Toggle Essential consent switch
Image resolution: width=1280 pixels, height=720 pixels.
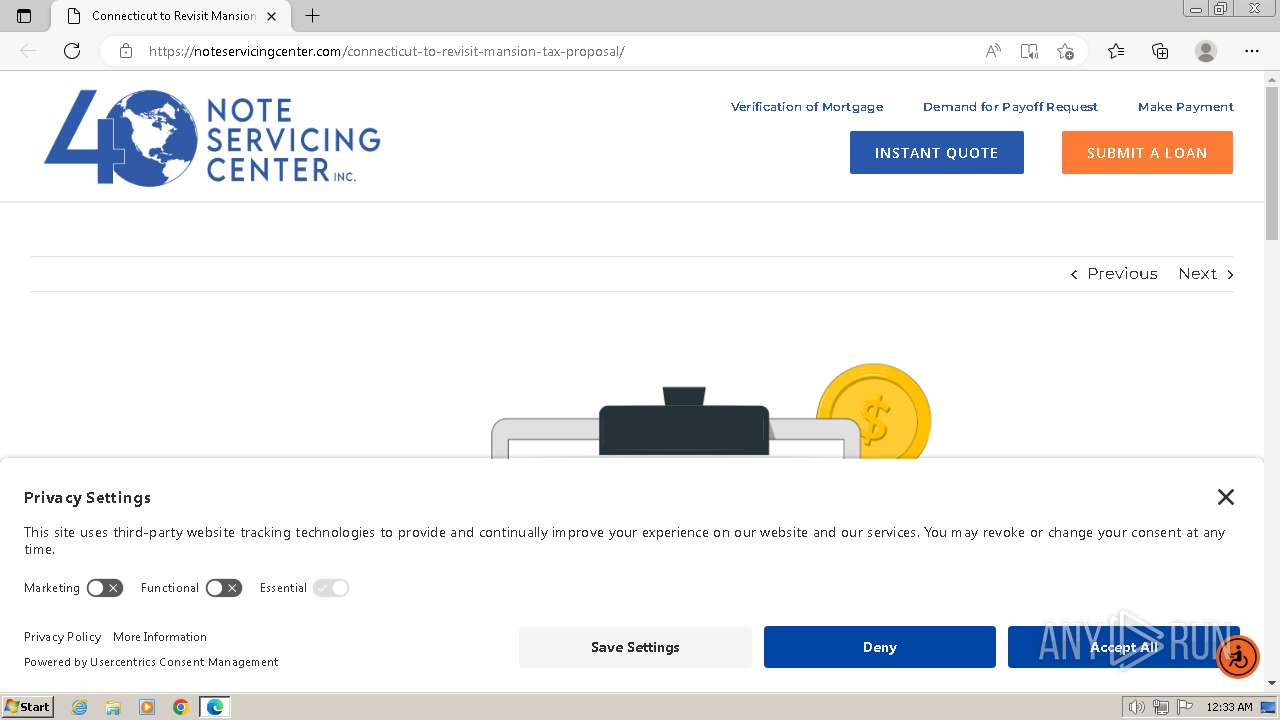pos(331,588)
